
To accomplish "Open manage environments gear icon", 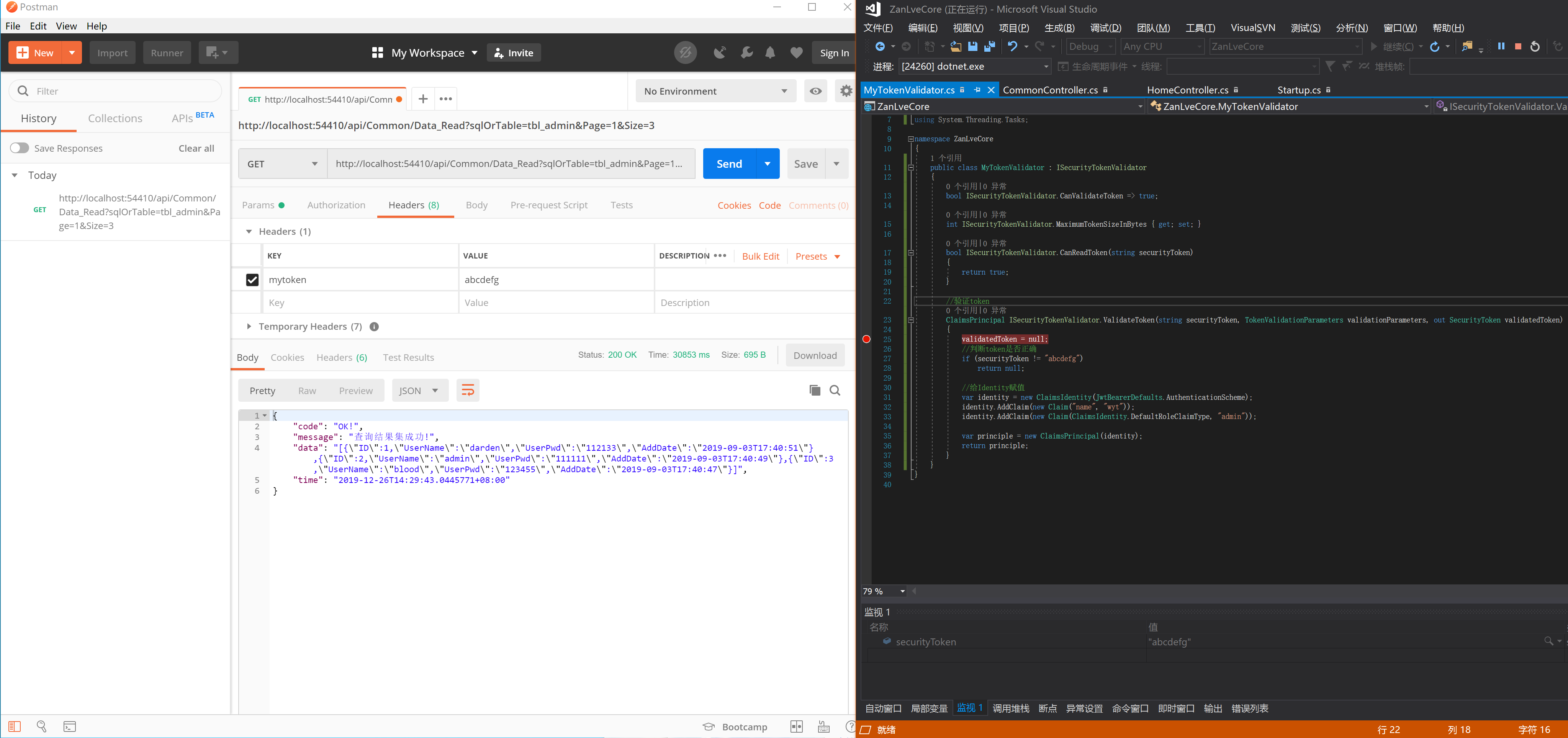I will point(846,91).
